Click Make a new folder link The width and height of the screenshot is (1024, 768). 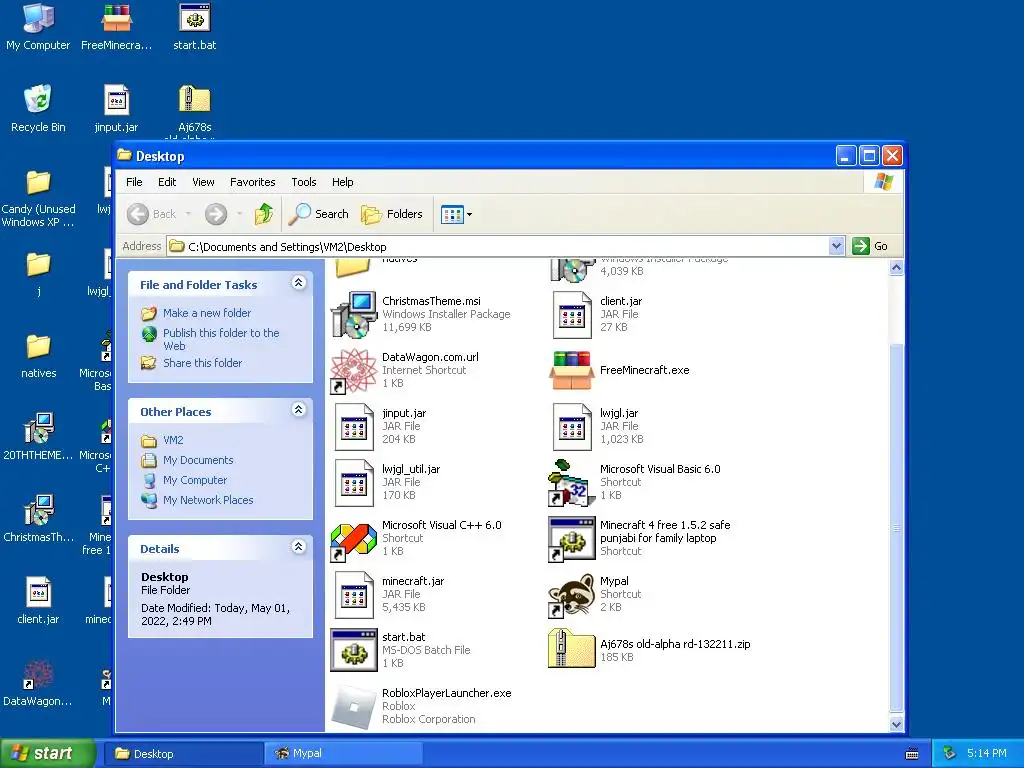[x=207, y=313]
